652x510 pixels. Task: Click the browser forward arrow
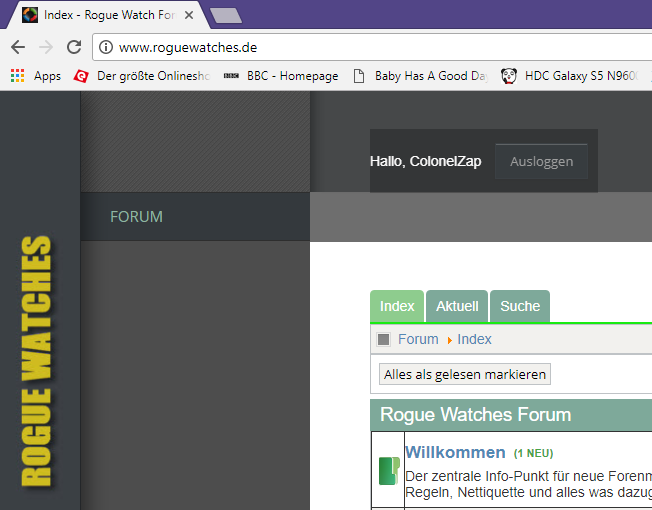(x=46, y=47)
